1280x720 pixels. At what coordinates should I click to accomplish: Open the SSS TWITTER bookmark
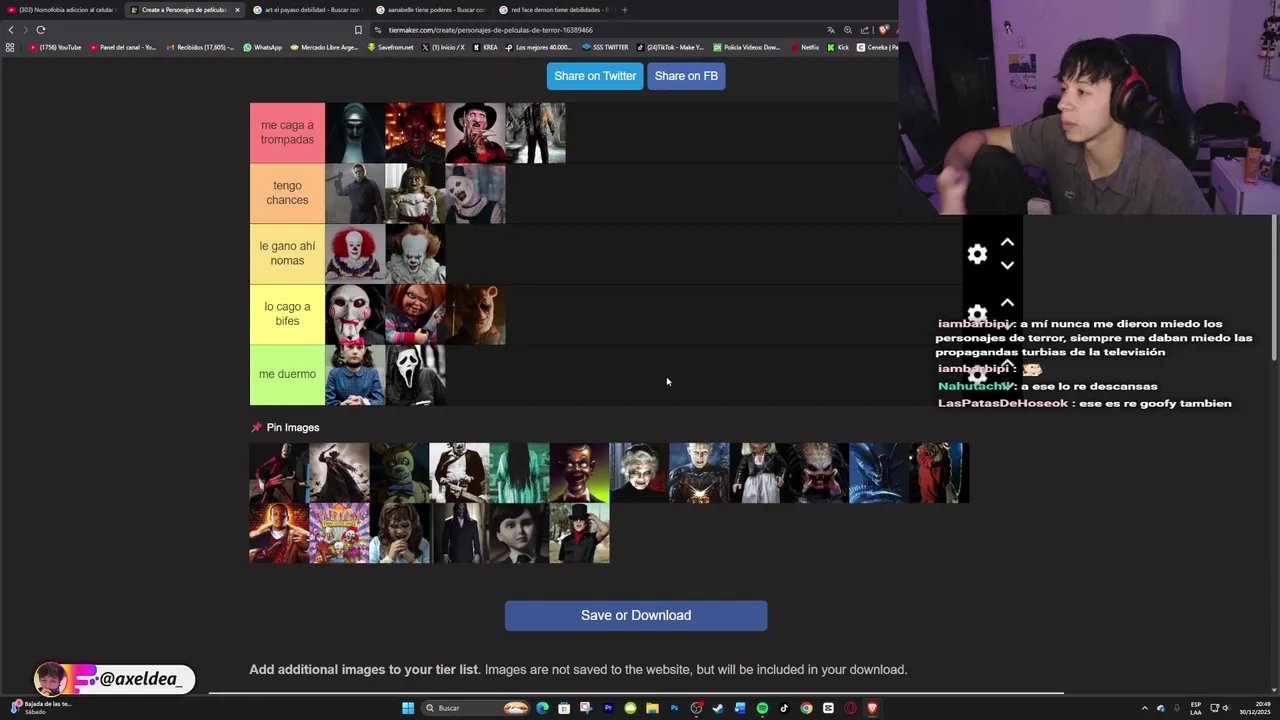coord(605,47)
